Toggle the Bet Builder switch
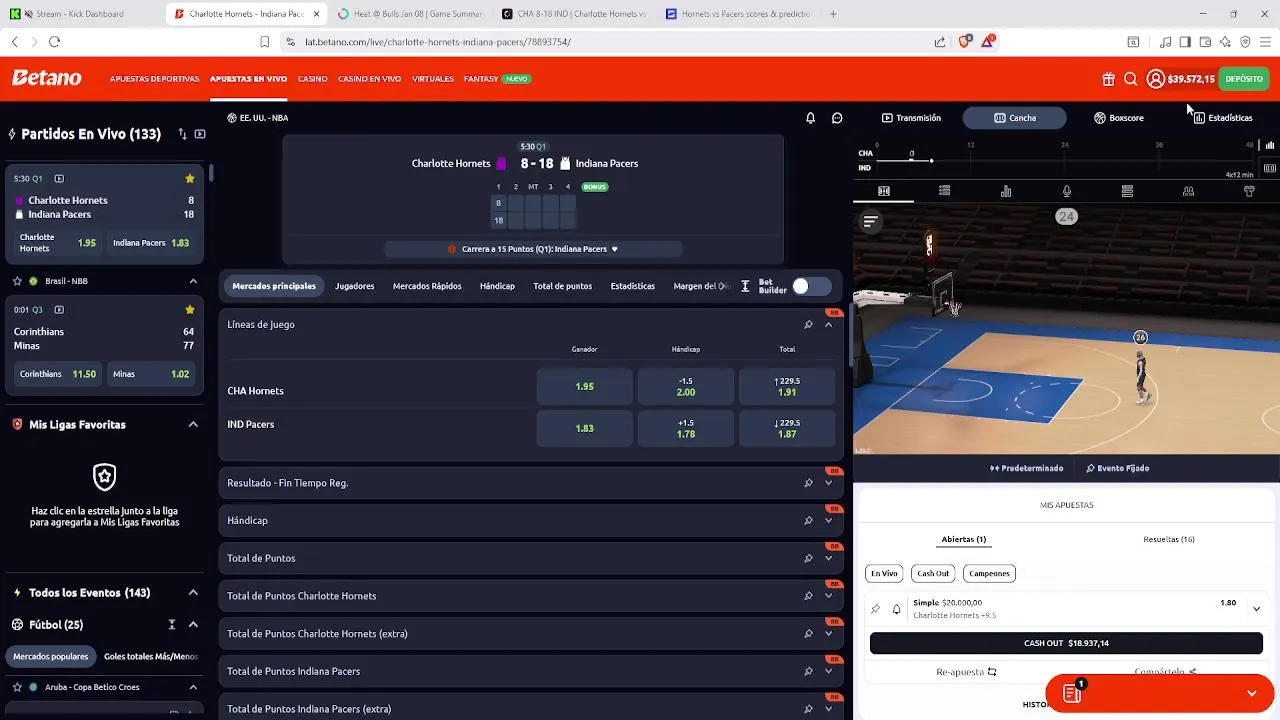This screenshot has height=720, width=1280. click(x=811, y=286)
